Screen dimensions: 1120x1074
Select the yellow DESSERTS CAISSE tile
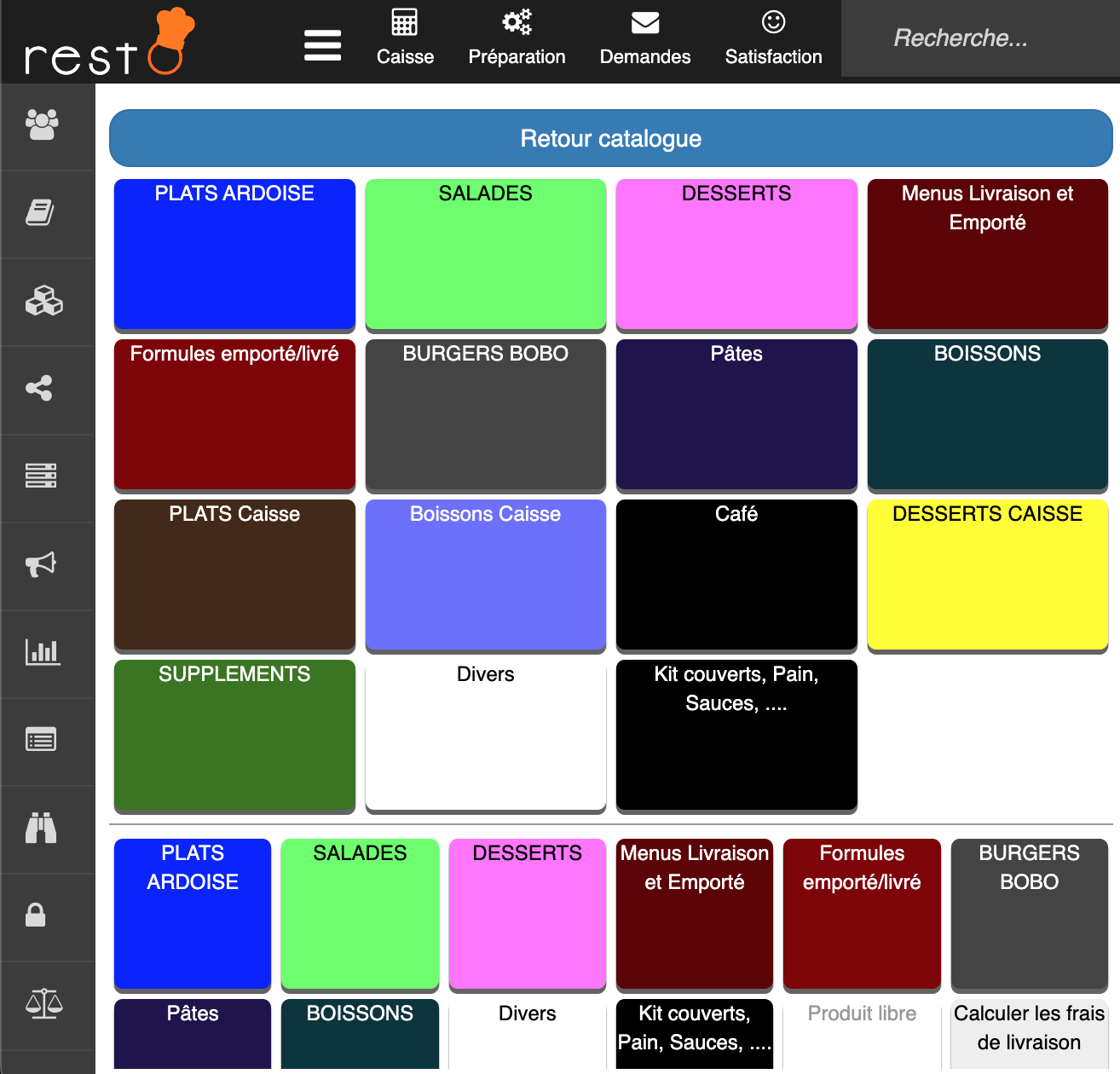[x=987, y=575]
